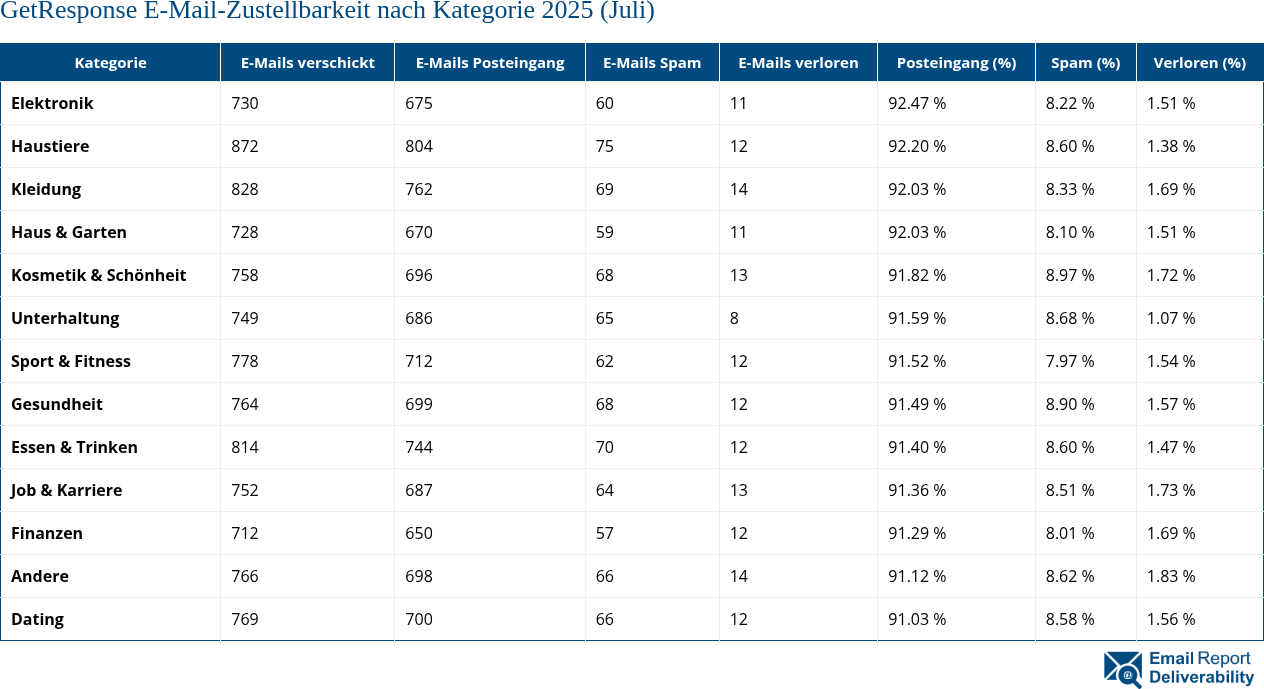Click the 696 inbox value for Kosmetik & Schönheit
The height and width of the screenshot is (689, 1264).
click(419, 275)
